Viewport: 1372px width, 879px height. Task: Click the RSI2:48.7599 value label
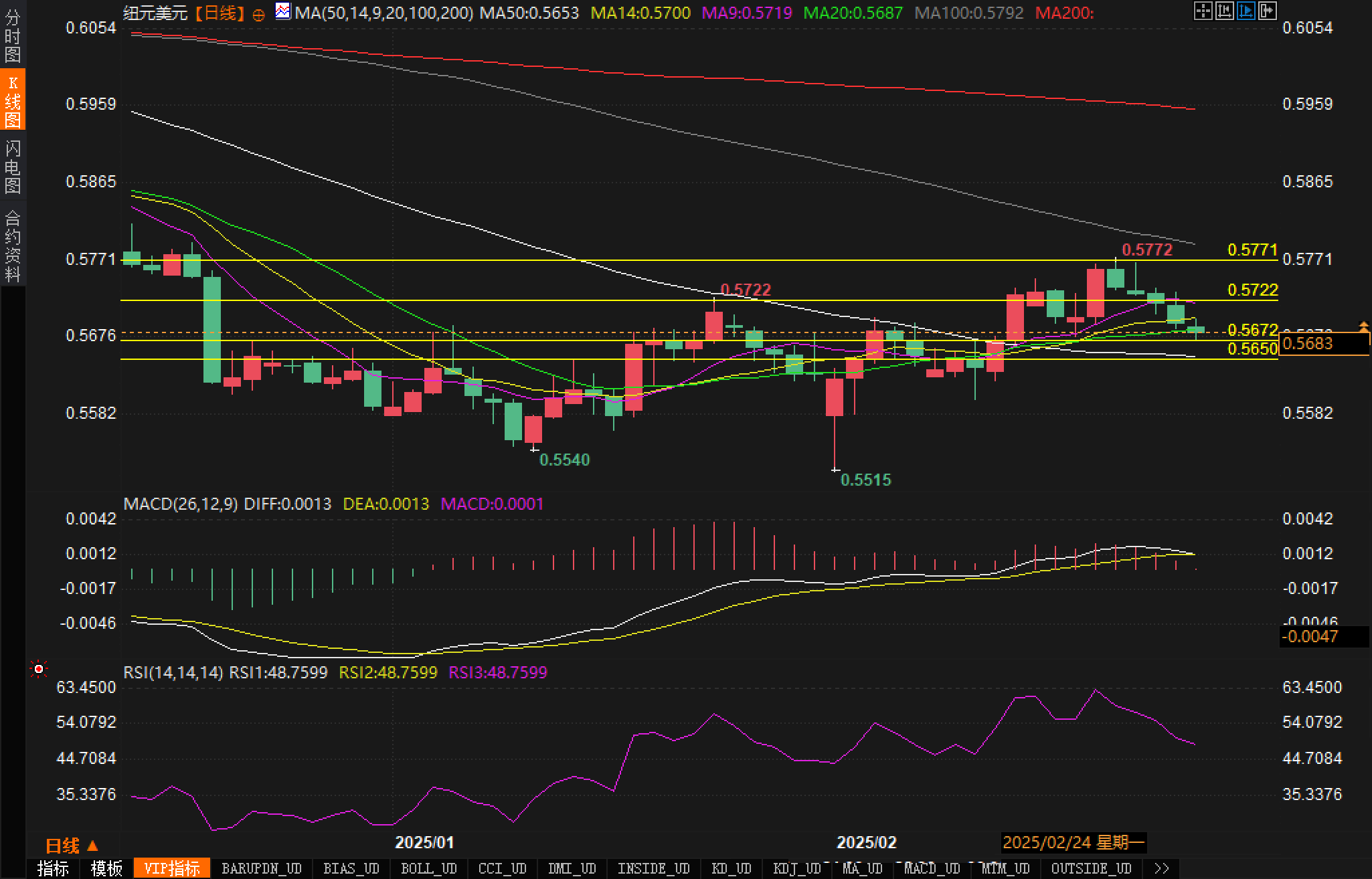[388, 672]
